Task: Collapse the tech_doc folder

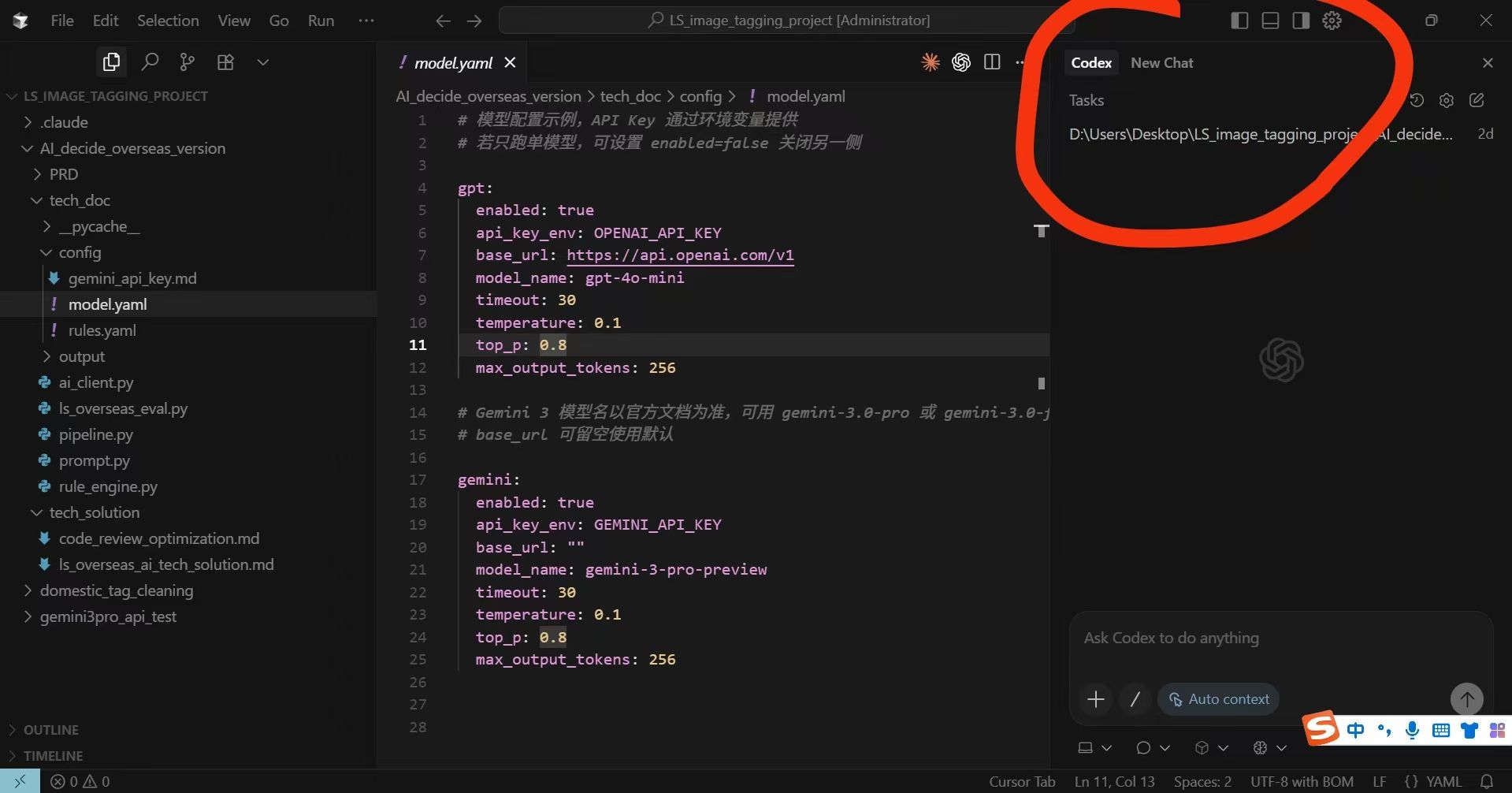Action: 79,200
